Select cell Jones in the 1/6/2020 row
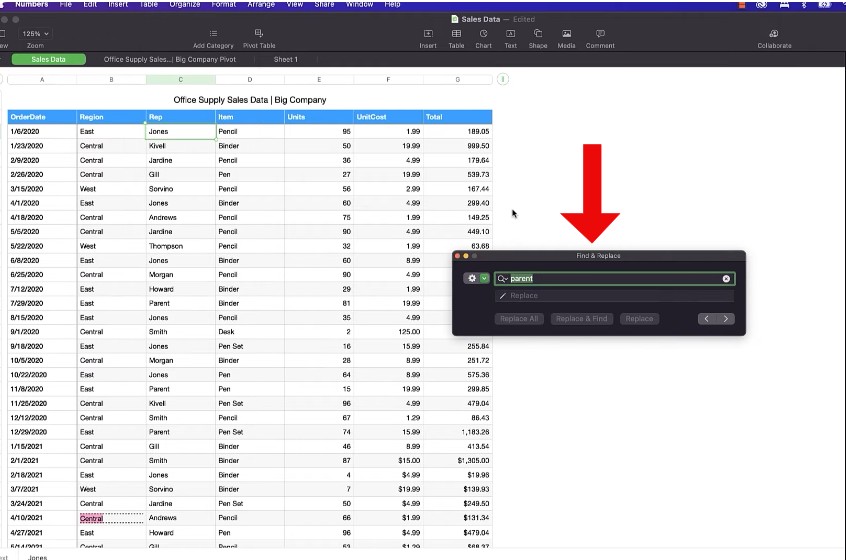Viewport: 846px width, 560px height. coord(181,132)
